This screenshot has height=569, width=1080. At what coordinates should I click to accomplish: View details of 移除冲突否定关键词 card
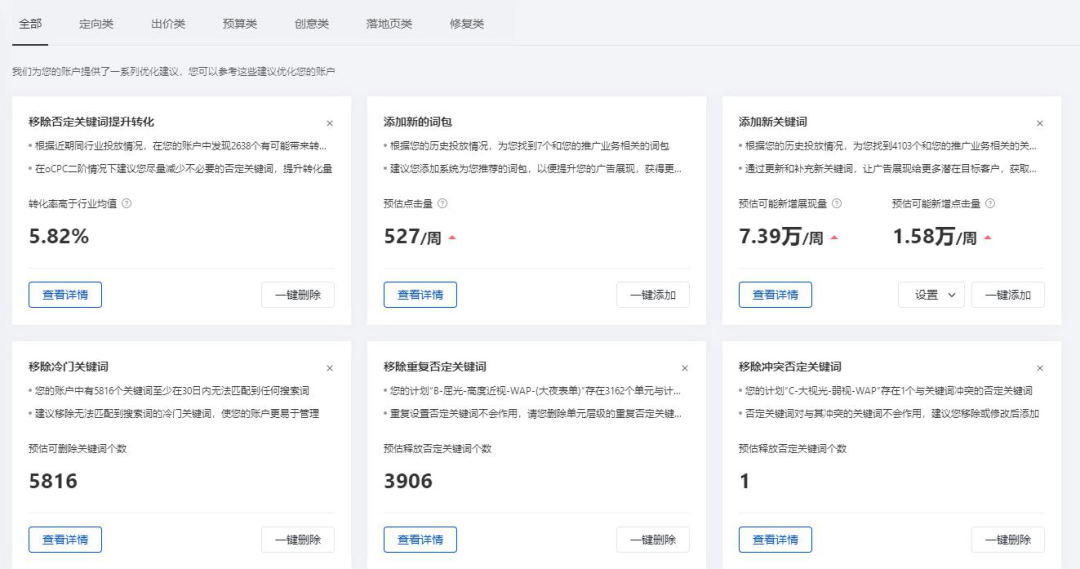point(776,539)
